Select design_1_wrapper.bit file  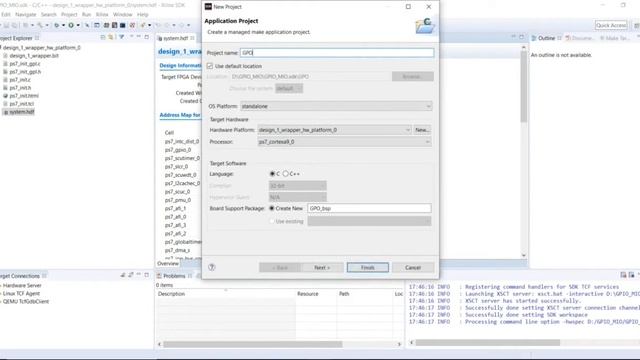(x=34, y=56)
